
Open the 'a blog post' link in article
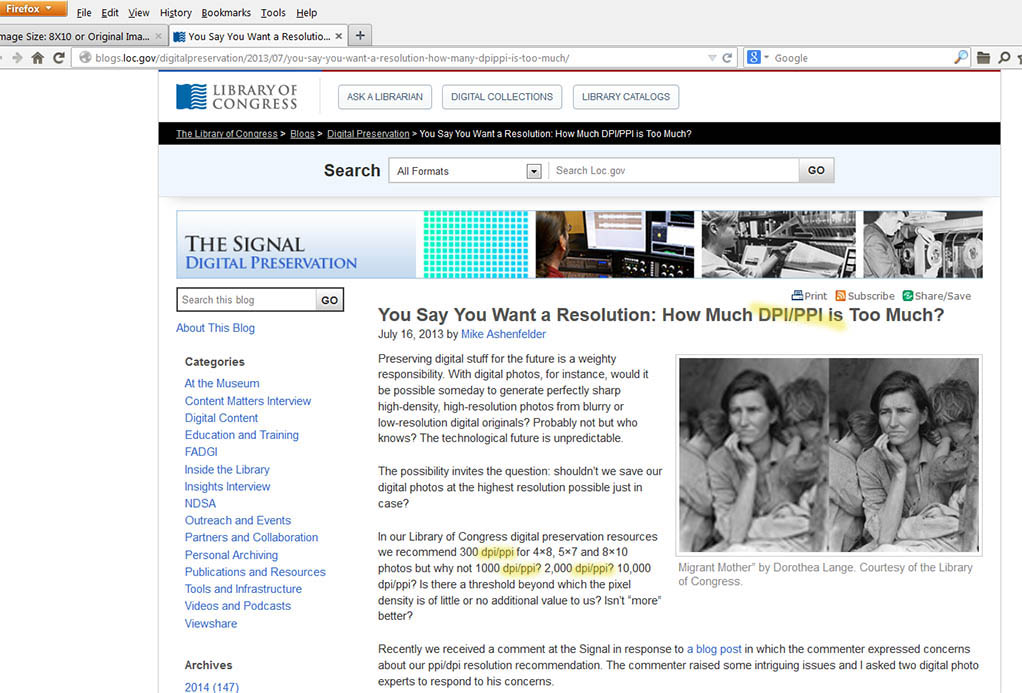tap(714, 649)
